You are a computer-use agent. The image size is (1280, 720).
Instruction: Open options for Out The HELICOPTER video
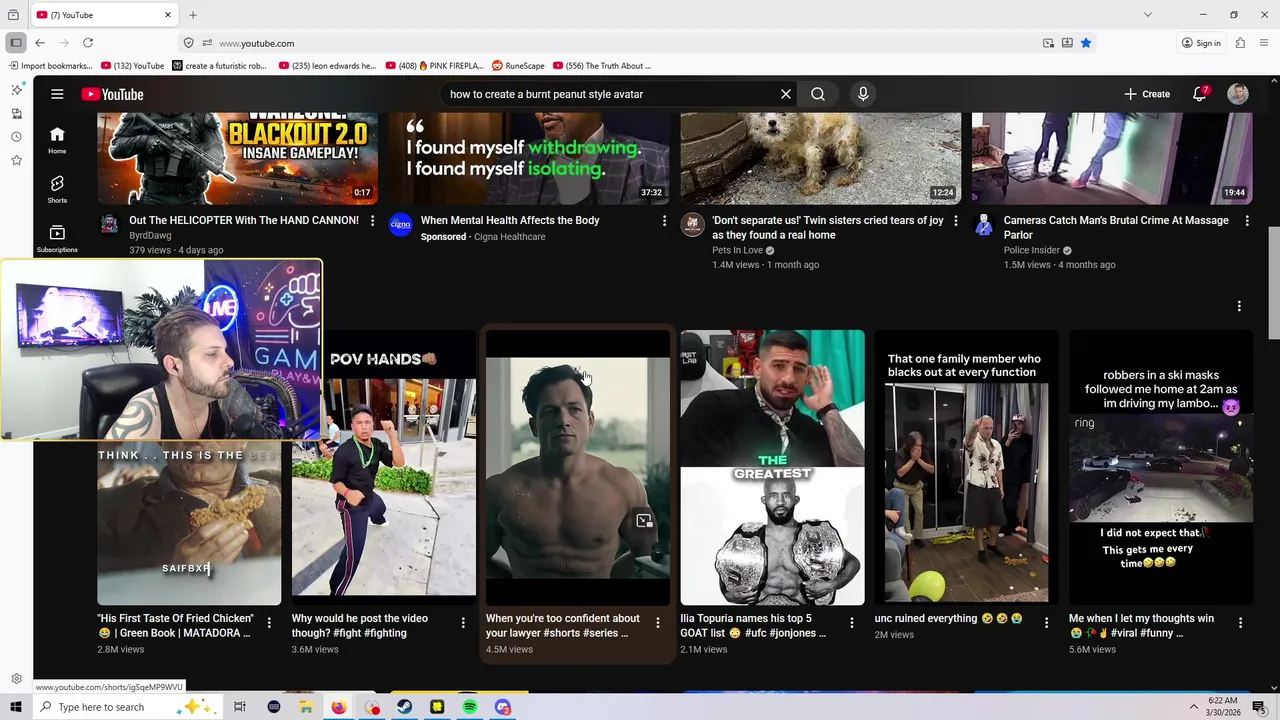[x=372, y=221]
